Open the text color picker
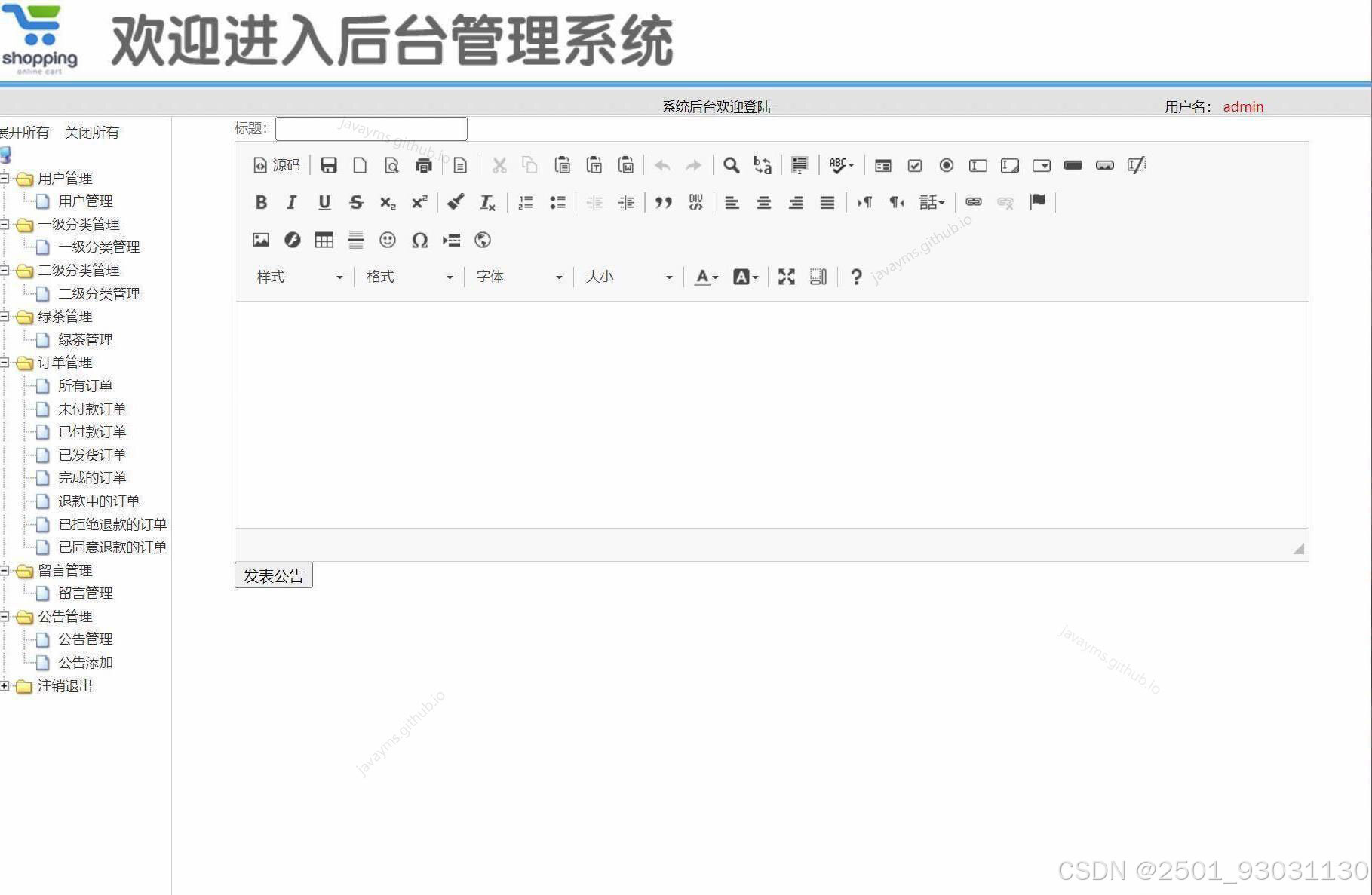This screenshot has width=1372, height=895. pos(706,277)
